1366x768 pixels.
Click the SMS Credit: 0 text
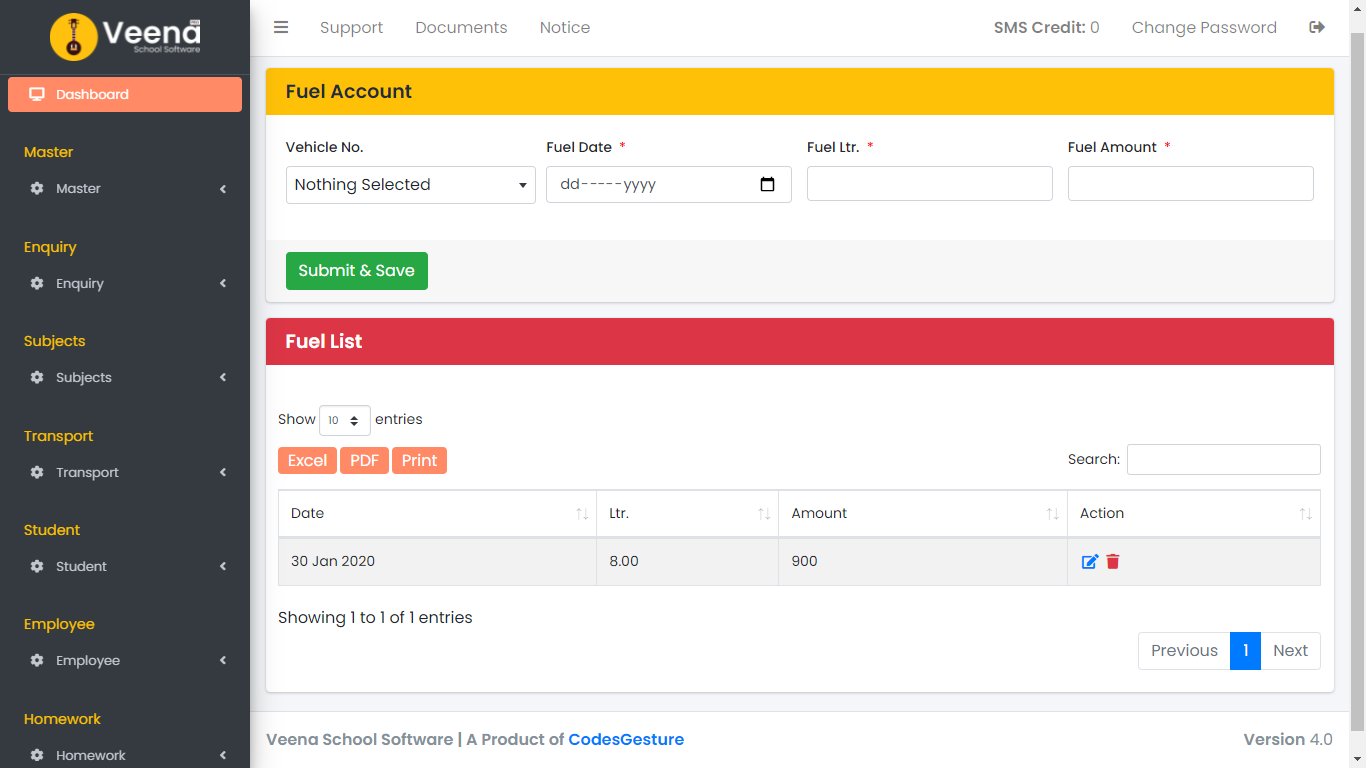pyautogui.click(x=1046, y=27)
